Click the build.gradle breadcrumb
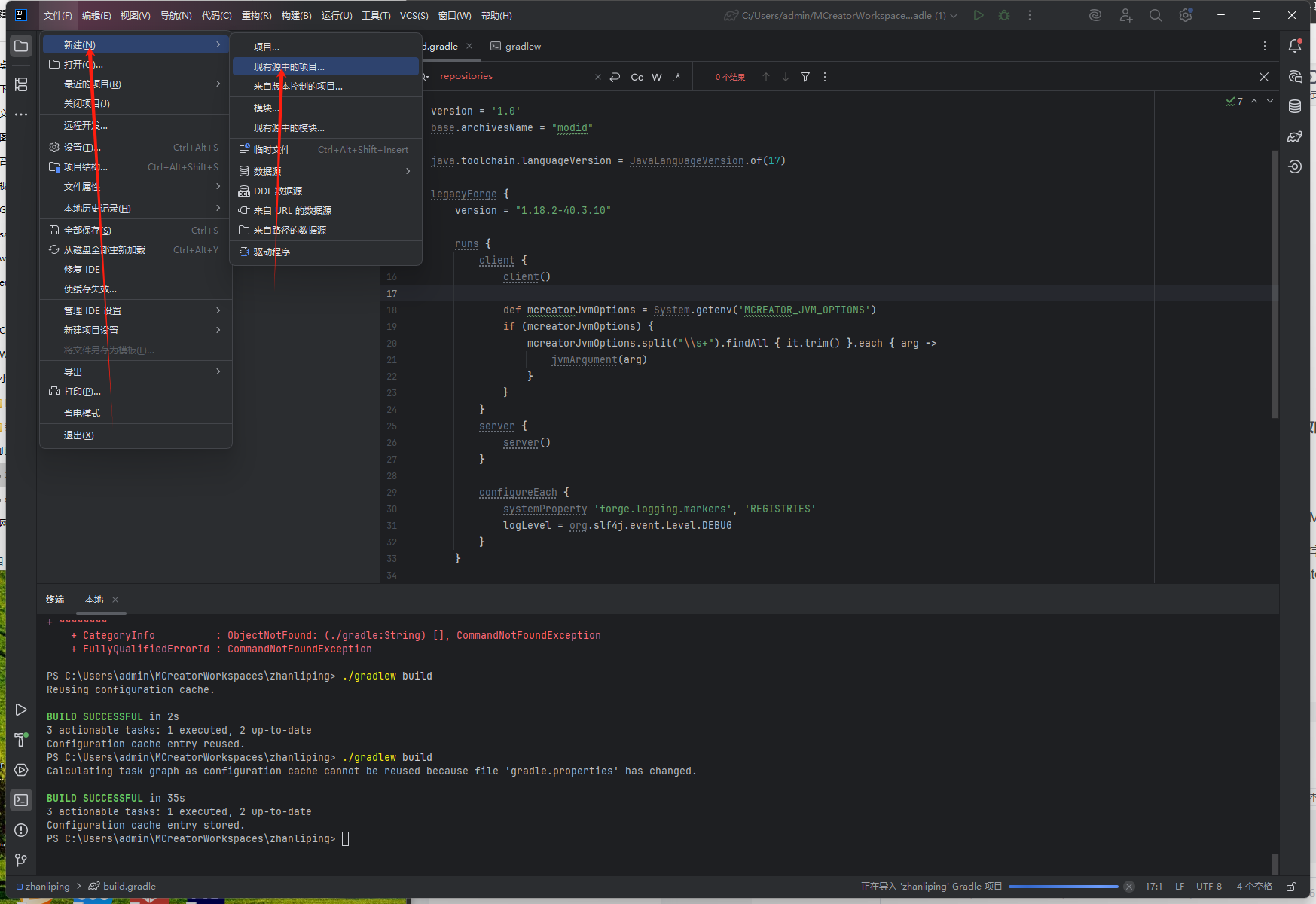Viewport: 1316px width, 904px height. [x=129, y=886]
